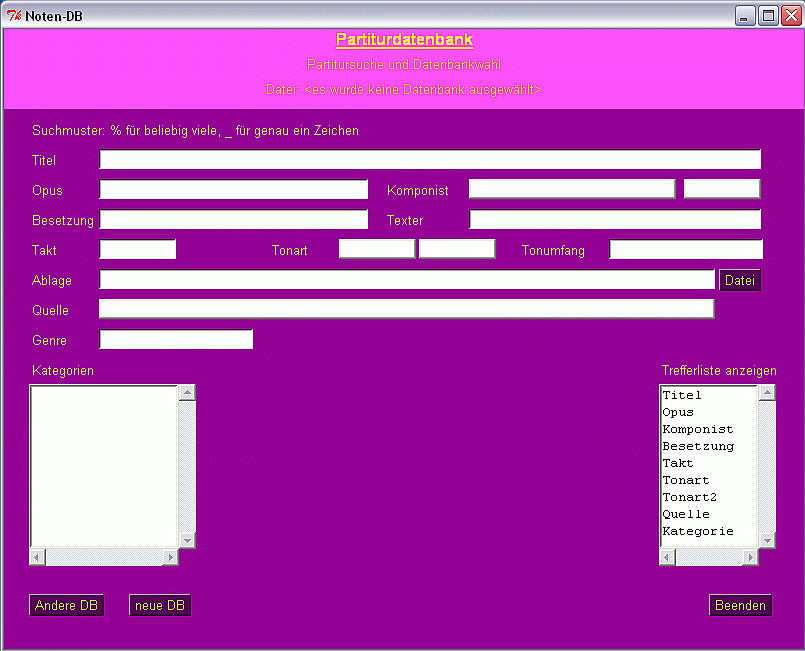This screenshot has width=805, height=651.
Task: Click the Besetzung entry field
Action: pos(233,220)
